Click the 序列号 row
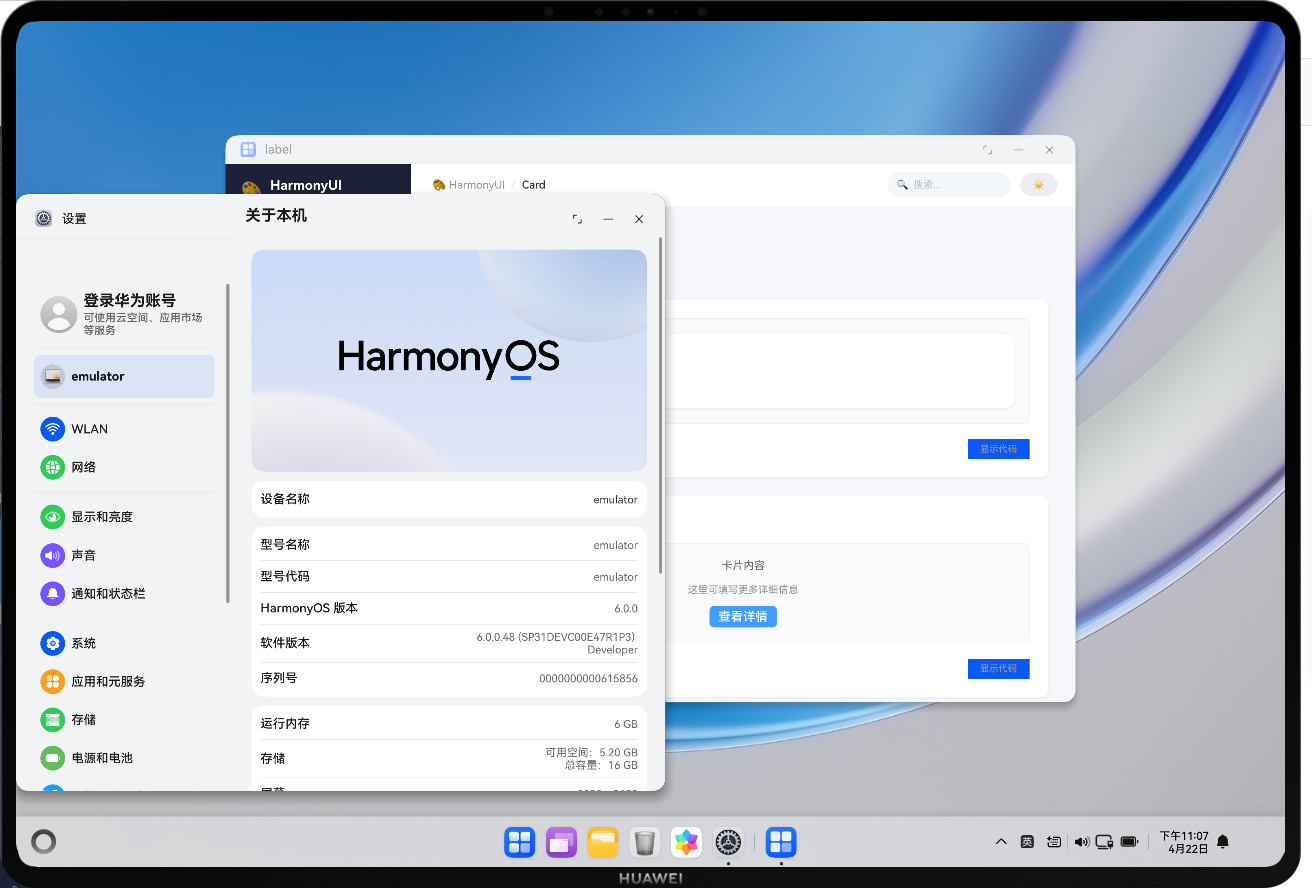This screenshot has width=1312, height=888. [449, 678]
